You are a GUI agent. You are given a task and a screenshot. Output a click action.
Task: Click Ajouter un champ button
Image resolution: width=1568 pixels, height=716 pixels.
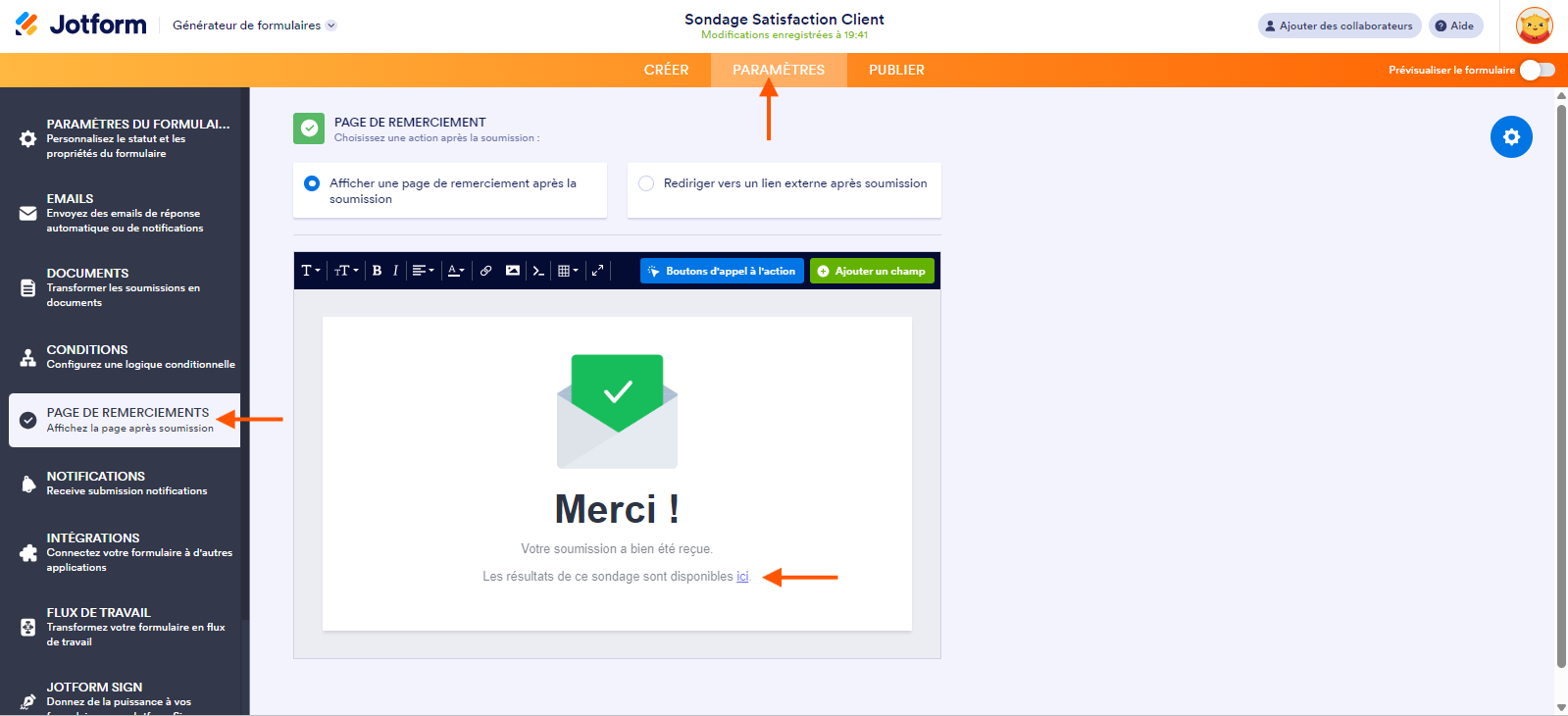tap(872, 271)
